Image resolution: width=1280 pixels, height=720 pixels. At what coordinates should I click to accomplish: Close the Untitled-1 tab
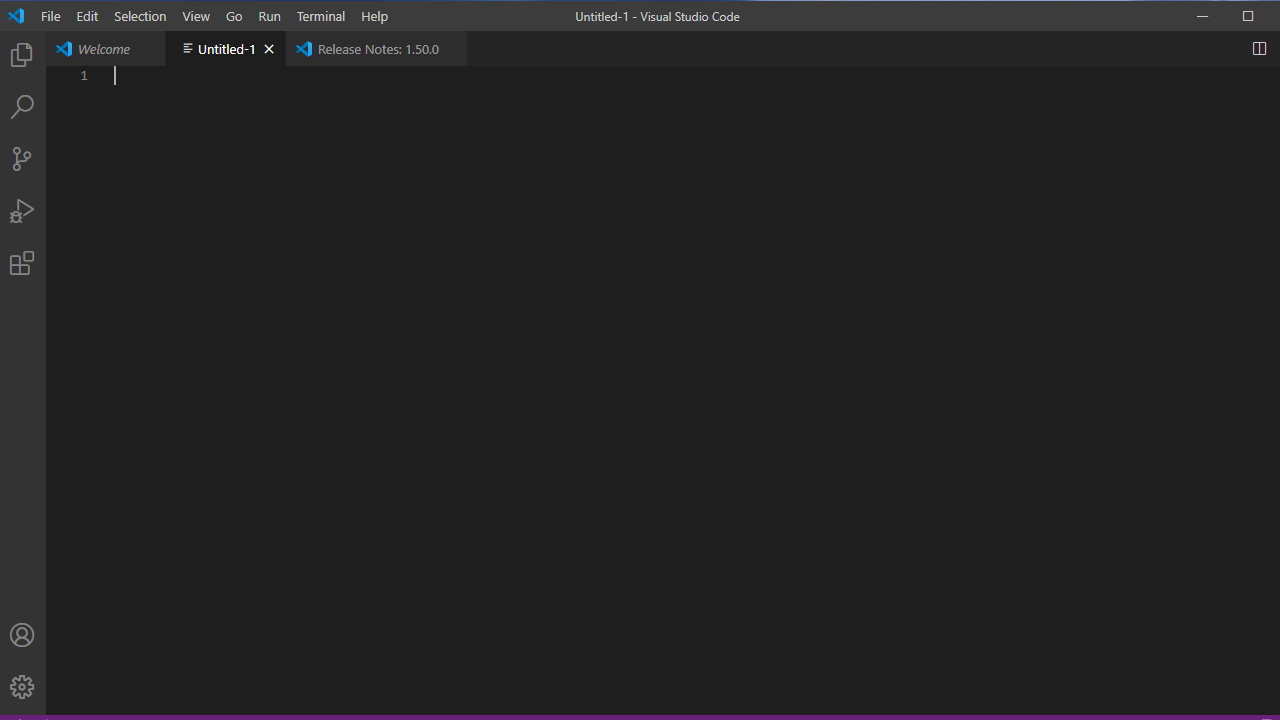tap(269, 49)
